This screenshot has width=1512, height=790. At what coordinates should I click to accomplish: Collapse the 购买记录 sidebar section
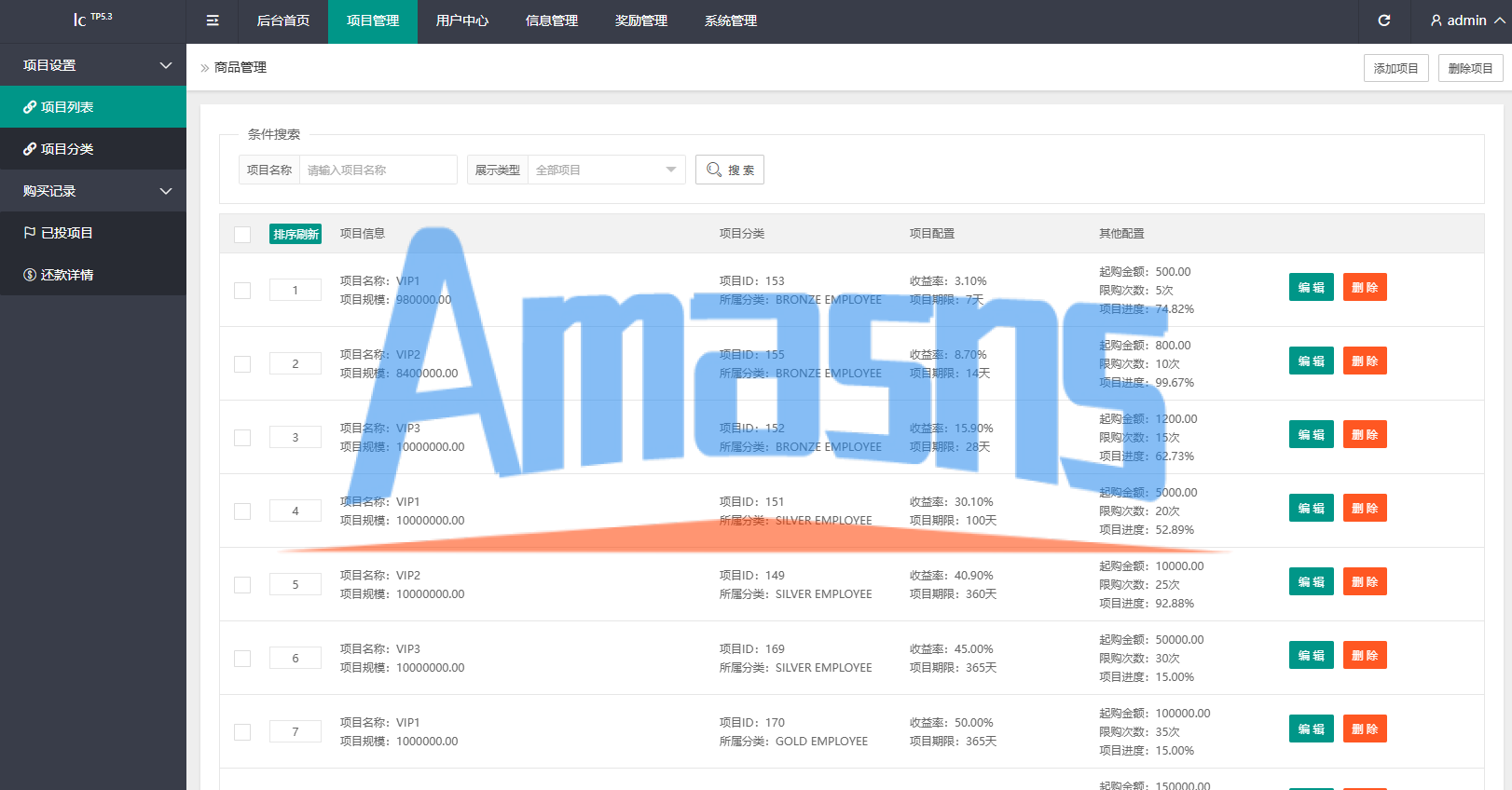click(93, 191)
